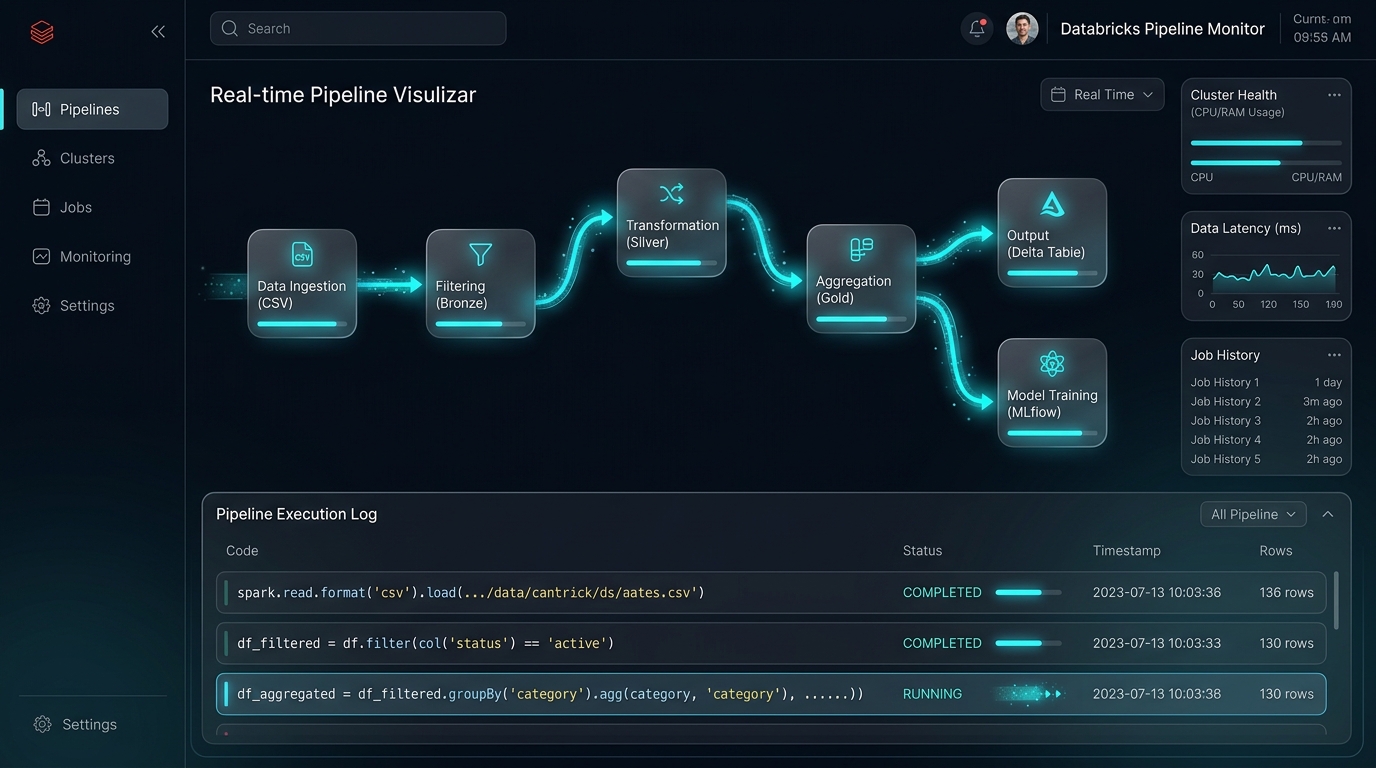Select the Aggregation (Gold) node
This screenshot has height=768, width=1376.
[x=861, y=278]
